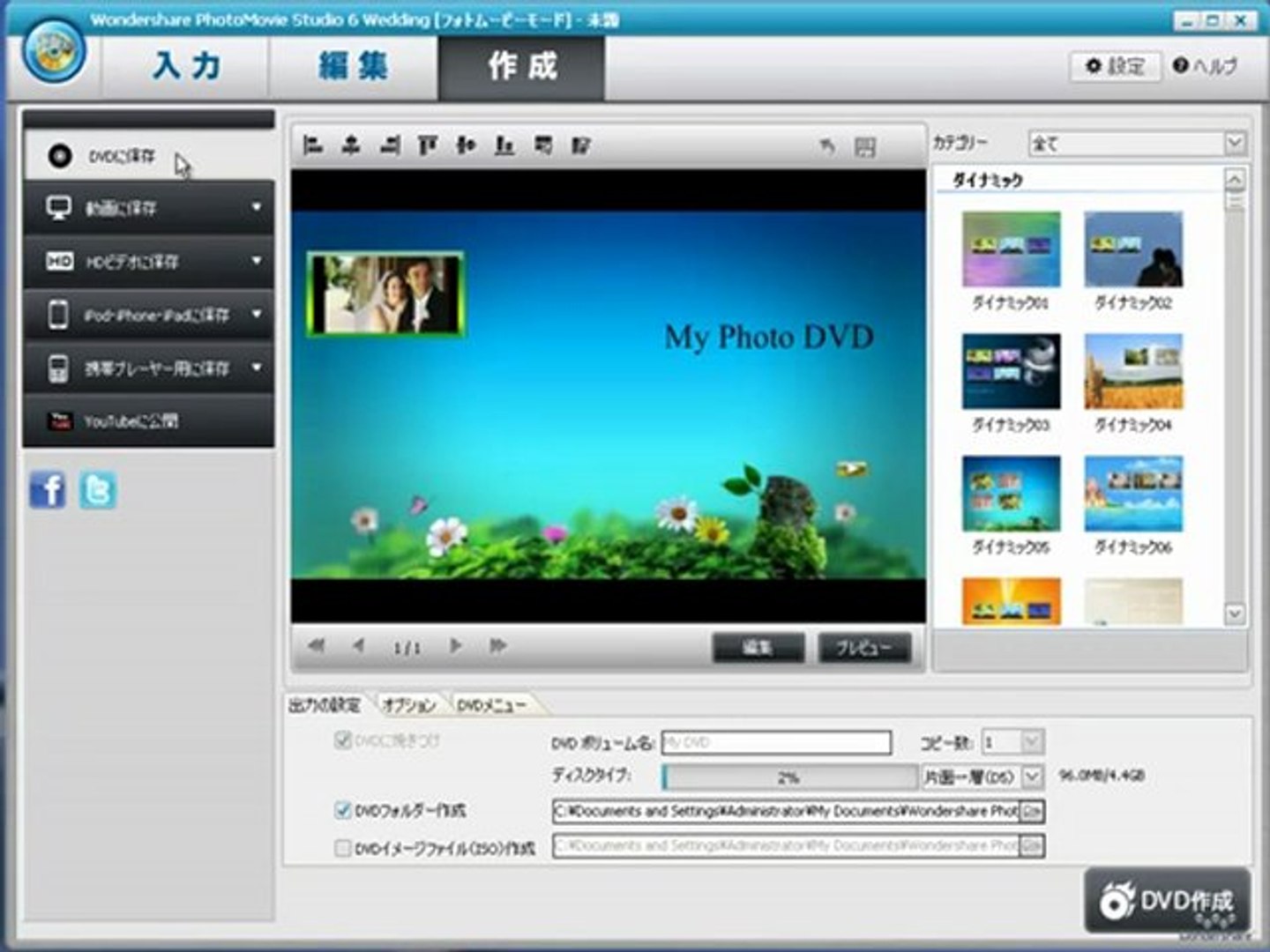1270x952 pixels.
Task: Select the ダイナミック04 menu template thumbnail
Action: click(x=1133, y=371)
